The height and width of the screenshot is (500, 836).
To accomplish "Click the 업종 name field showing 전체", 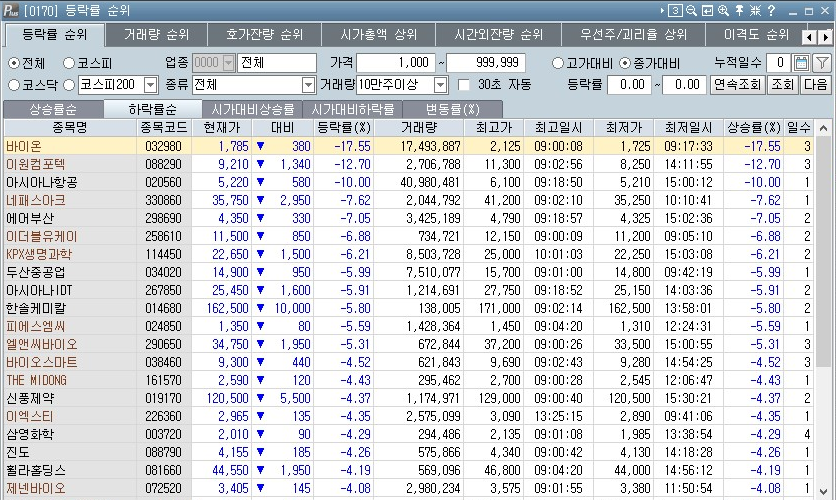I will [x=277, y=63].
